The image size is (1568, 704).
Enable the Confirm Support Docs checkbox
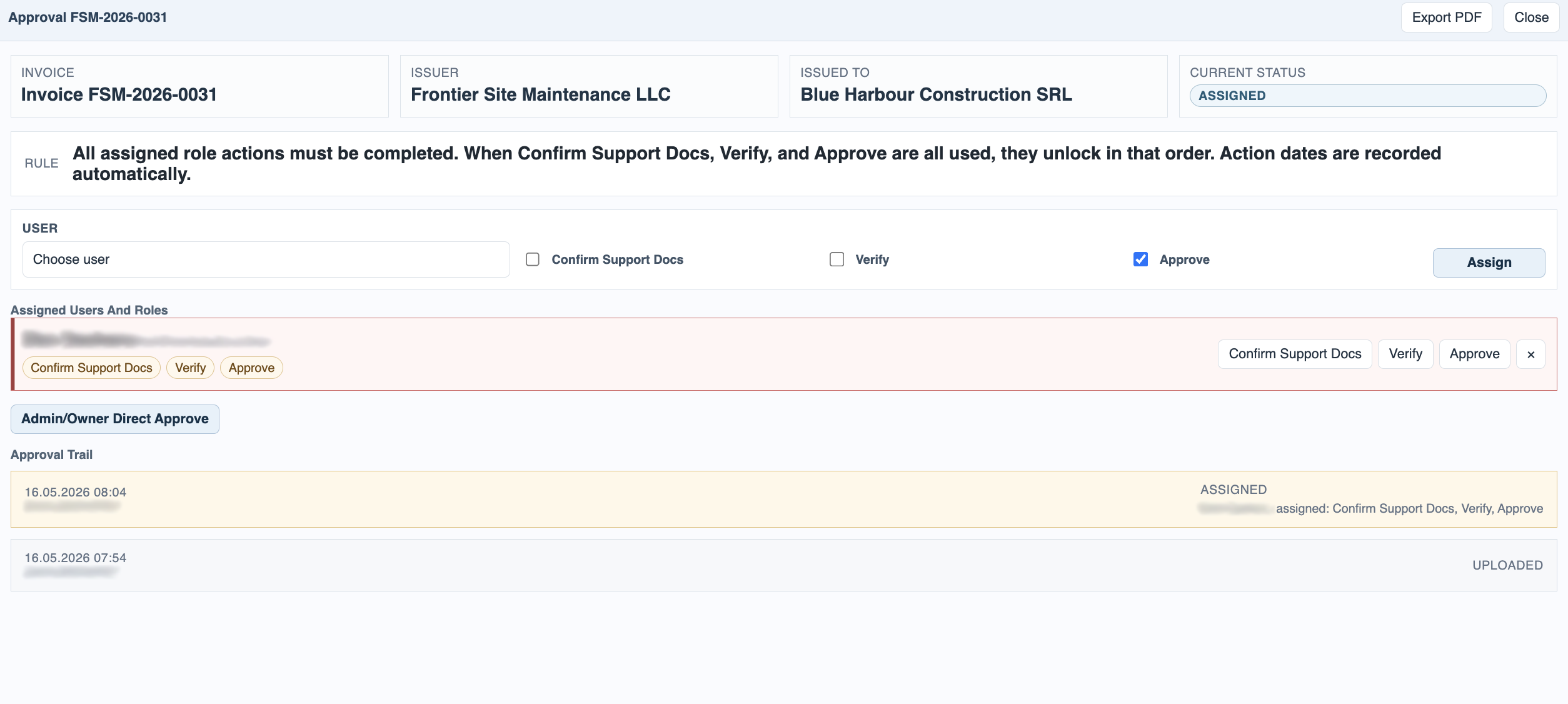point(533,259)
